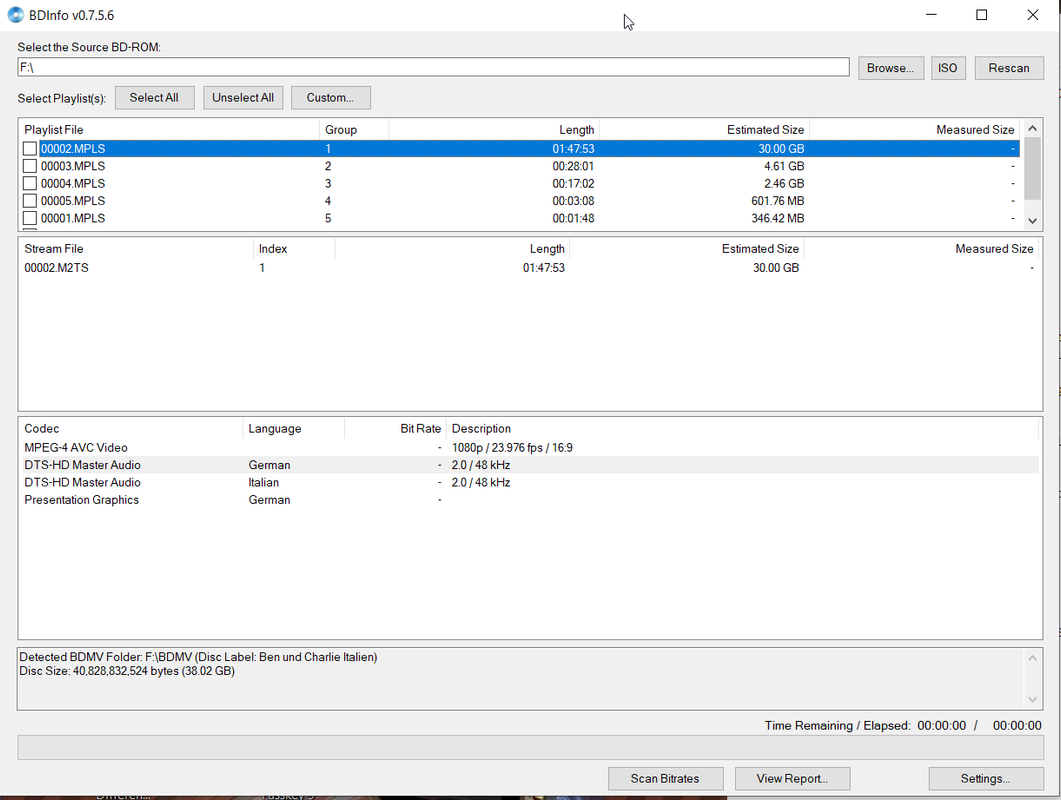The height and width of the screenshot is (800, 1061).
Task: Click the scan progress bar
Action: 530,747
